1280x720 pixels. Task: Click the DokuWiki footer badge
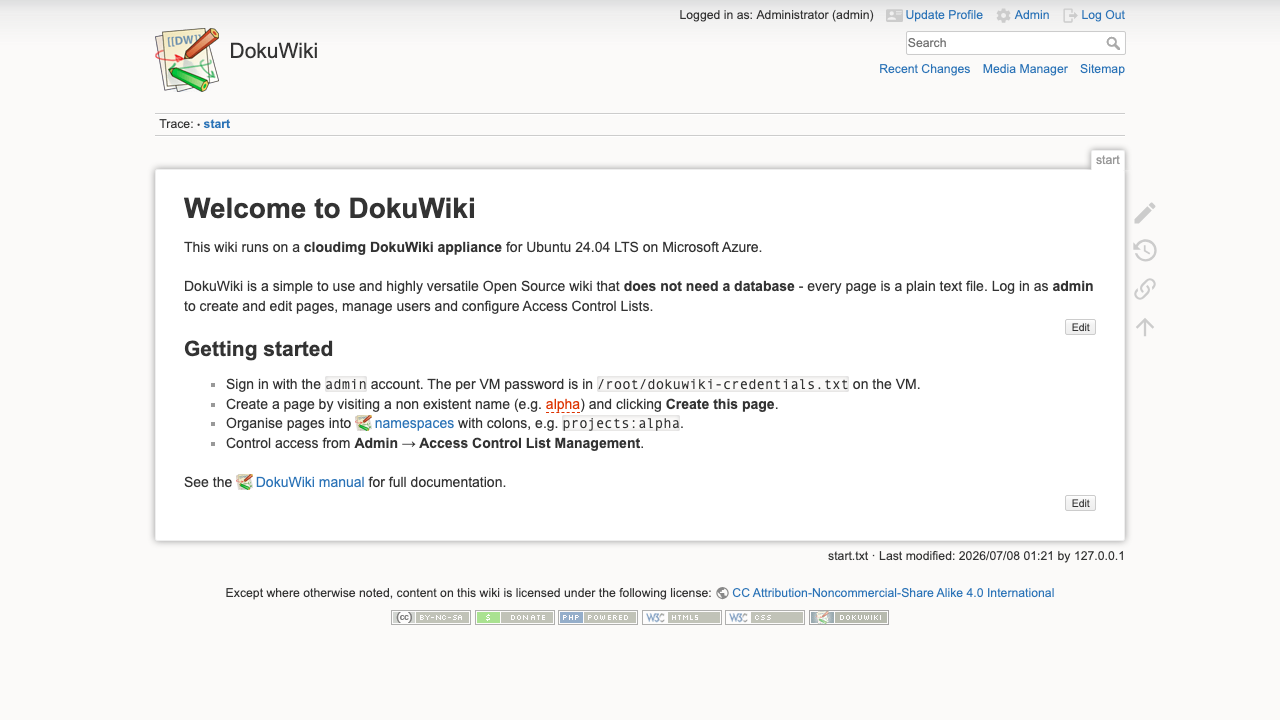click(848, 617)
